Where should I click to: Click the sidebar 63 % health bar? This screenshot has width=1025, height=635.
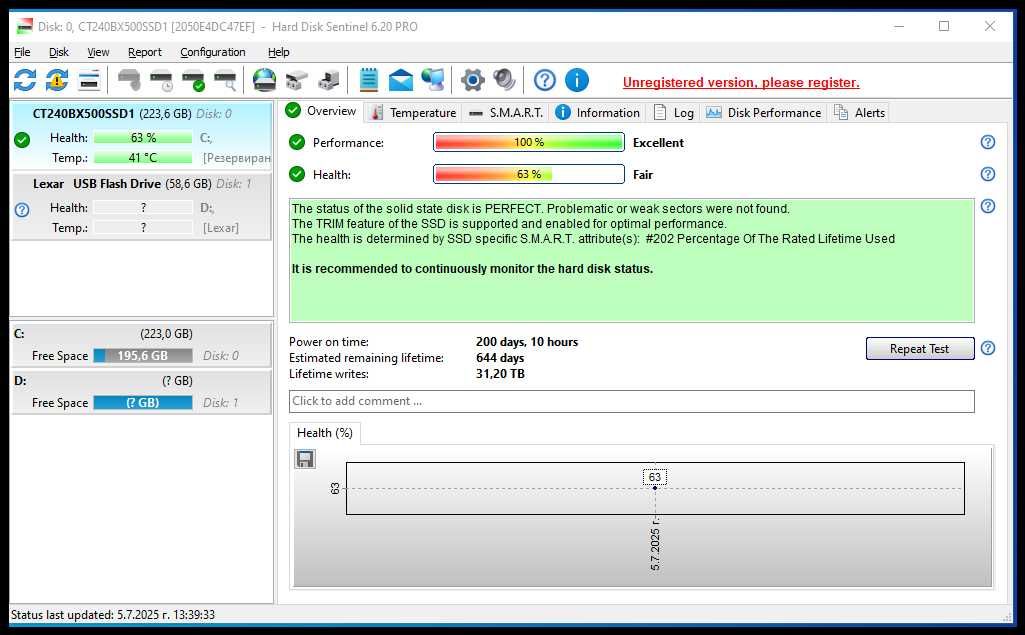tap(143, 138)
